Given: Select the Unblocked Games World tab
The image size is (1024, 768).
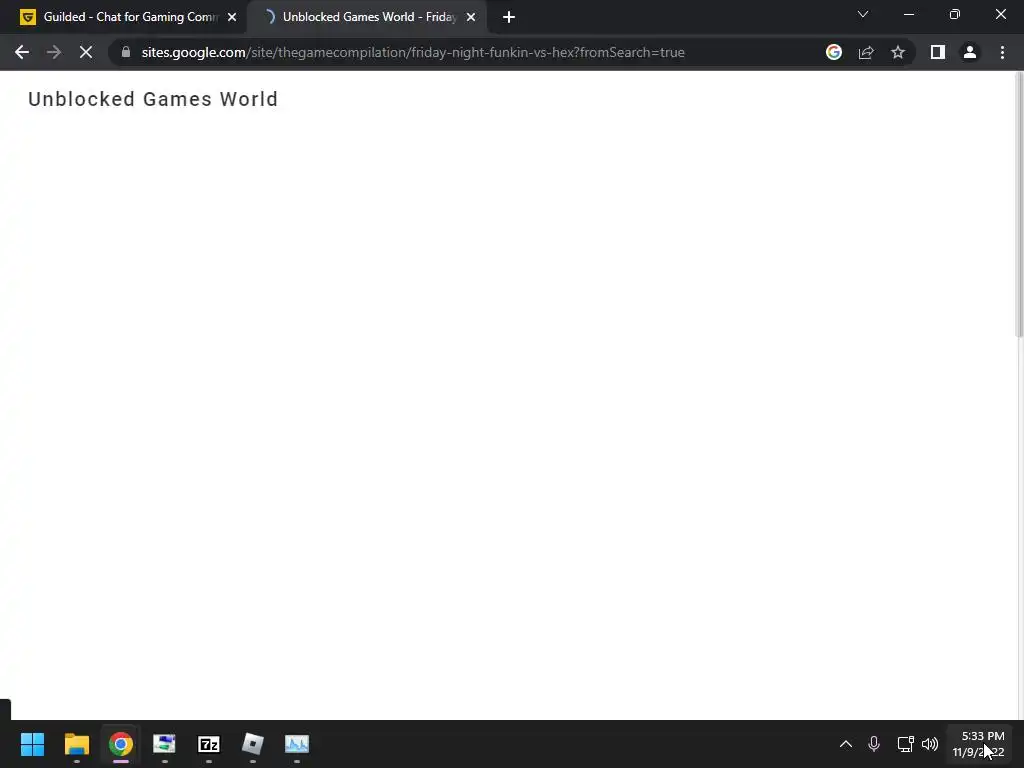Looking at the screenshot, I should pos(368,17).
